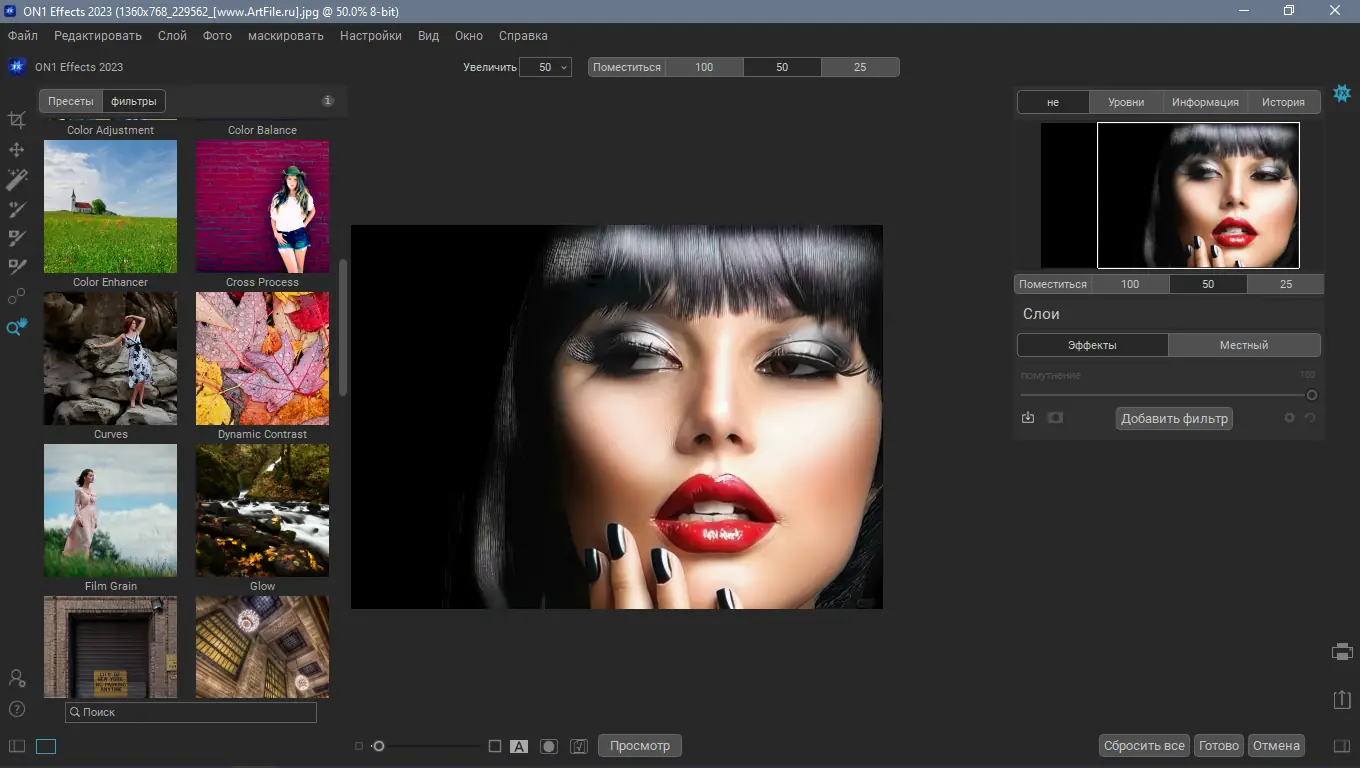
Task: Activate the zoom and pan view tool
Action: coord(17,327)
